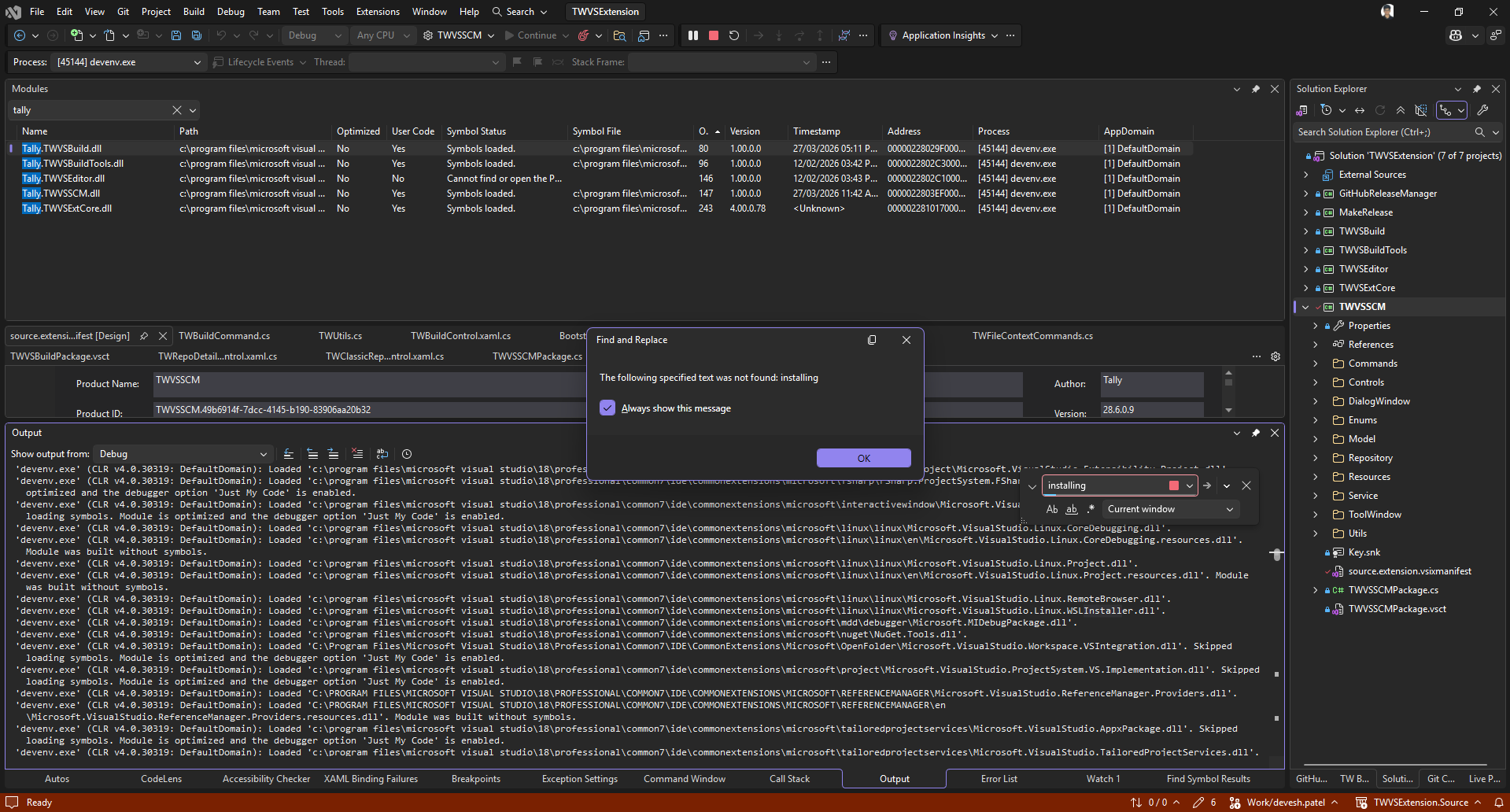Toggle timestamps clock icon in Output toolbar
The height and width of the screenshot is (812, 1510).
(407, 454)
